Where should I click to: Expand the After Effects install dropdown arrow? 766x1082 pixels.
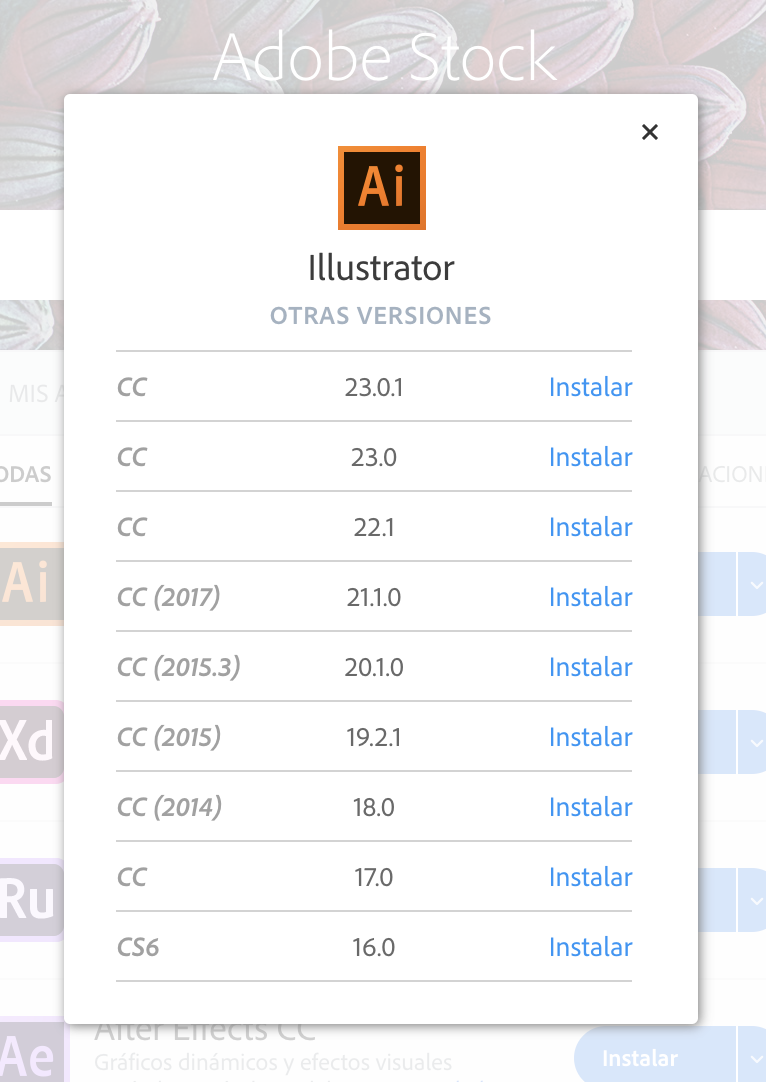[x=752, y=1058]
